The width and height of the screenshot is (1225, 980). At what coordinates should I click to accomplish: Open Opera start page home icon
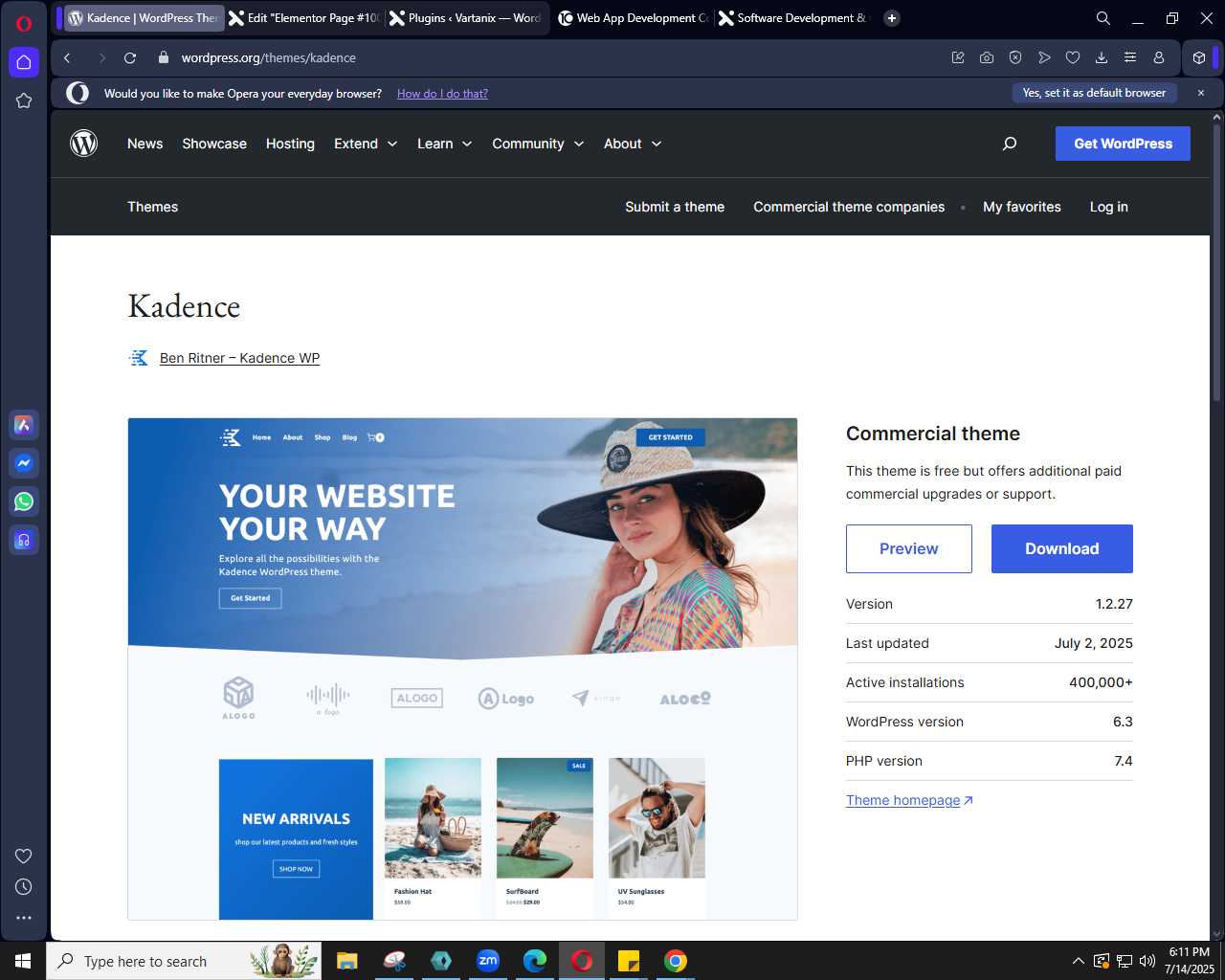coord(24,62)
